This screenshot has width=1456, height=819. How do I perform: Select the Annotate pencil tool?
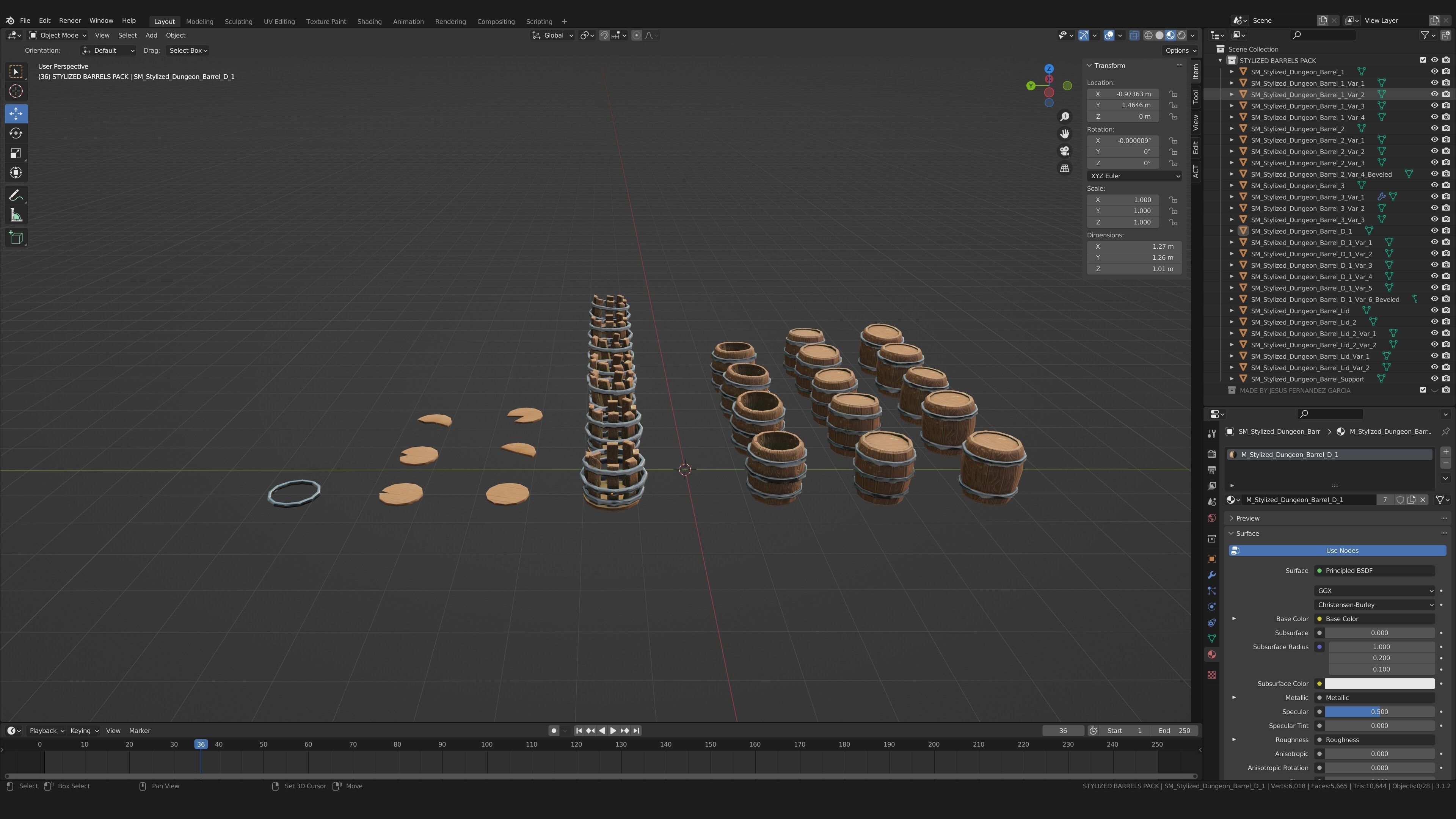tap(16, 196)
